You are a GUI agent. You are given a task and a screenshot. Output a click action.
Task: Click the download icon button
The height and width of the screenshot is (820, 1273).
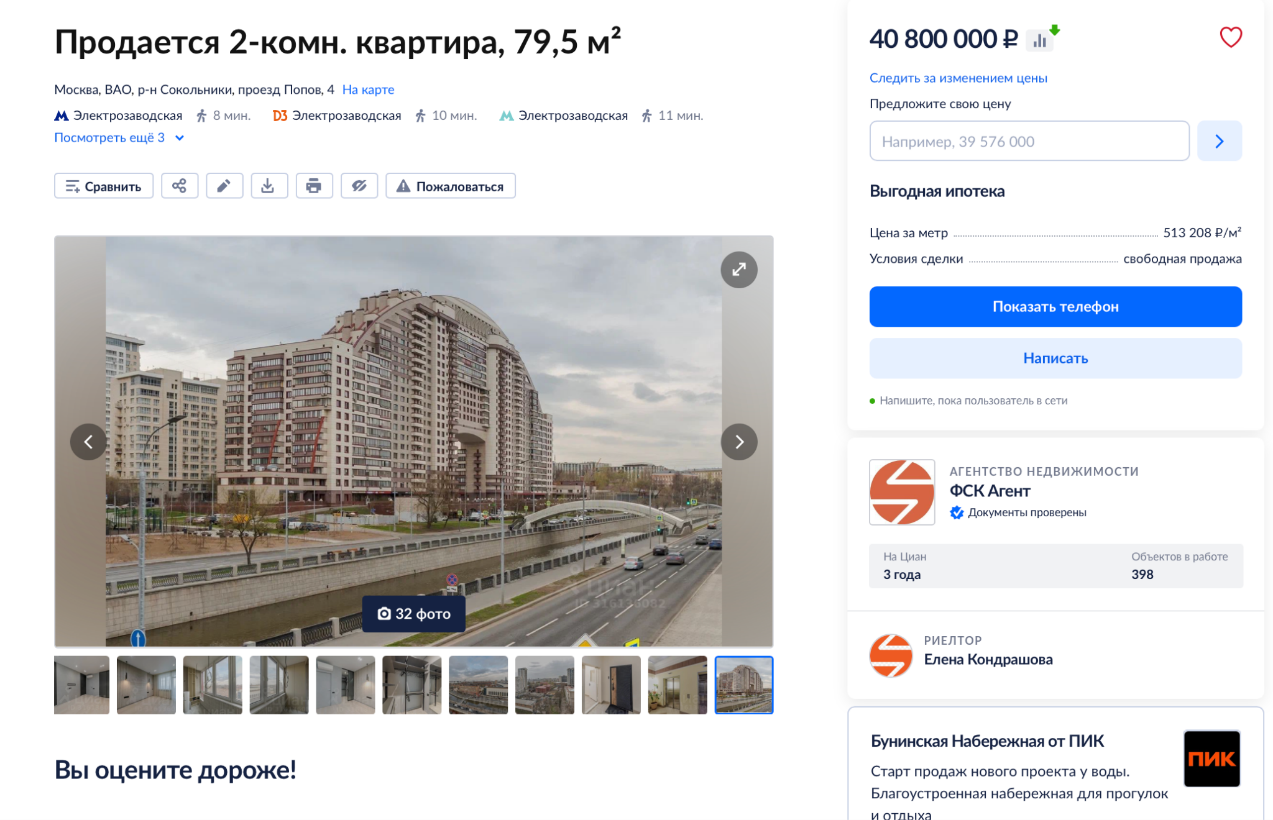coord(269,186)
